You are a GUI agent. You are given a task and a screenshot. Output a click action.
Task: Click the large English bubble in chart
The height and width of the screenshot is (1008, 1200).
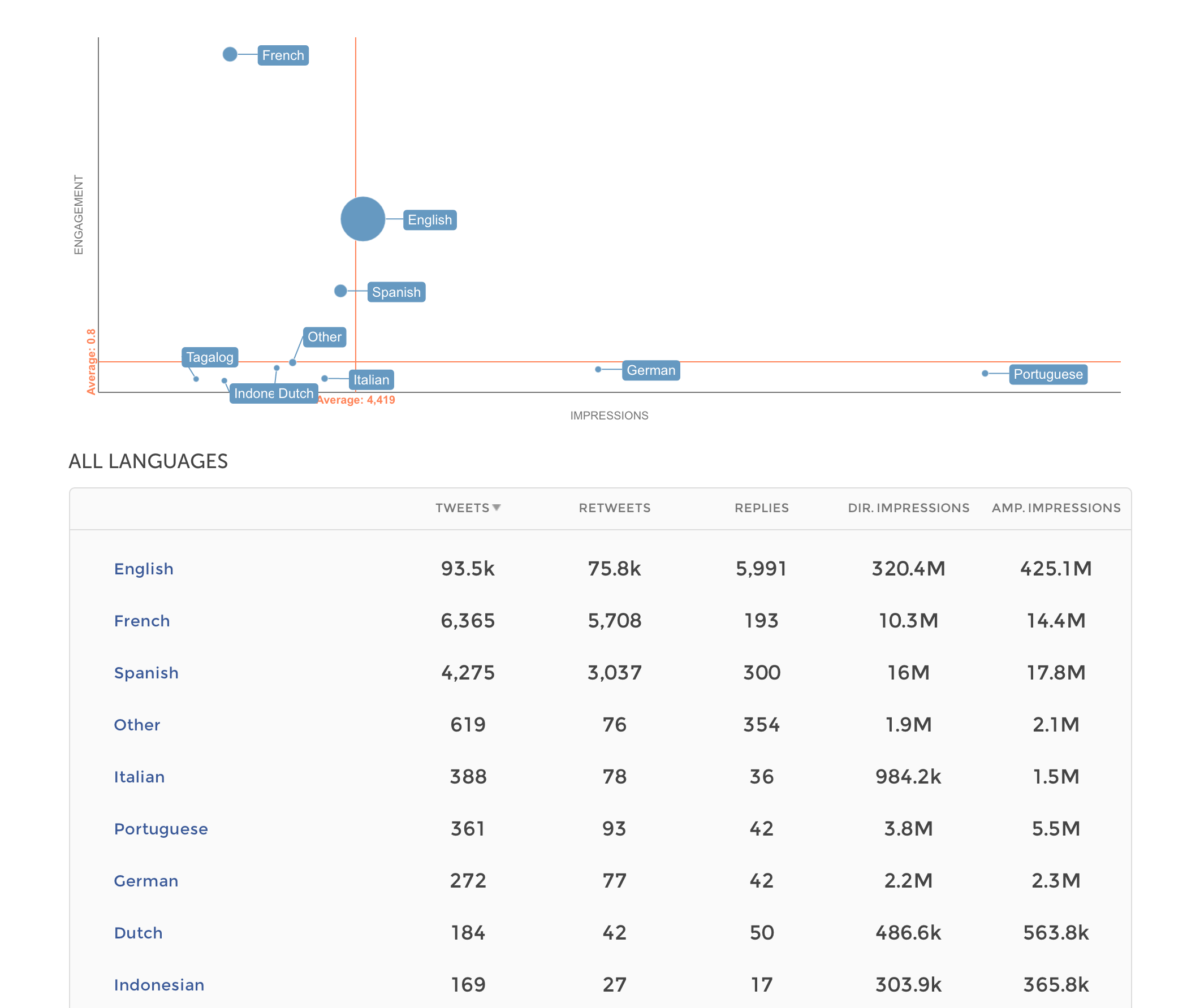click(362, 219)
